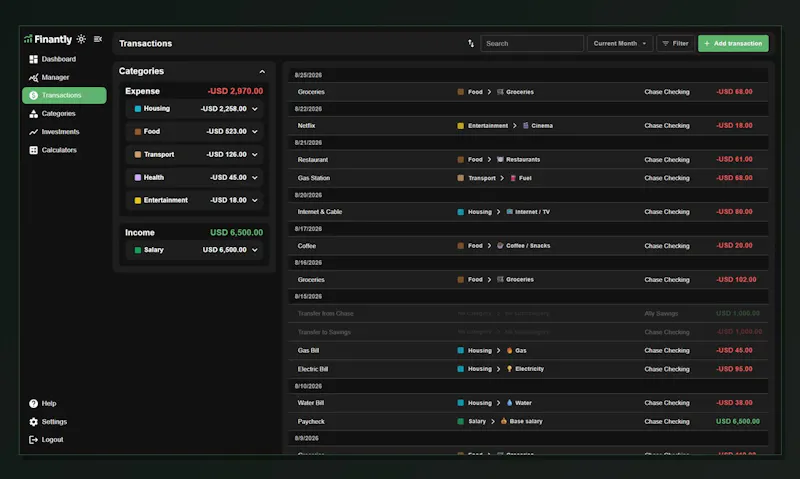Viewport: 800px width, 479px height.
Task: Open the Filter button
Action: click(x=676, y=43)
